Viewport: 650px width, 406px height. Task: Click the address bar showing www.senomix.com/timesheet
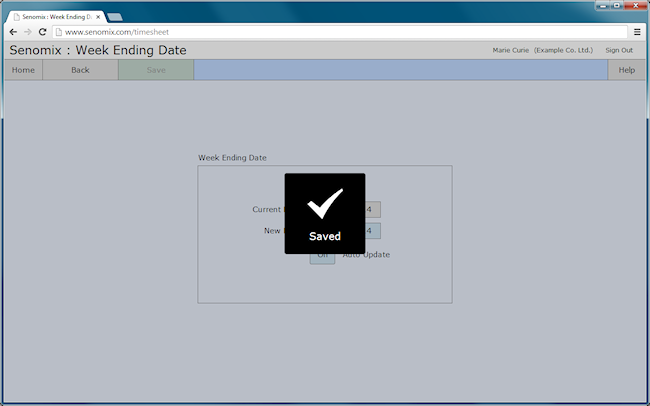click(x=340, y=32)
